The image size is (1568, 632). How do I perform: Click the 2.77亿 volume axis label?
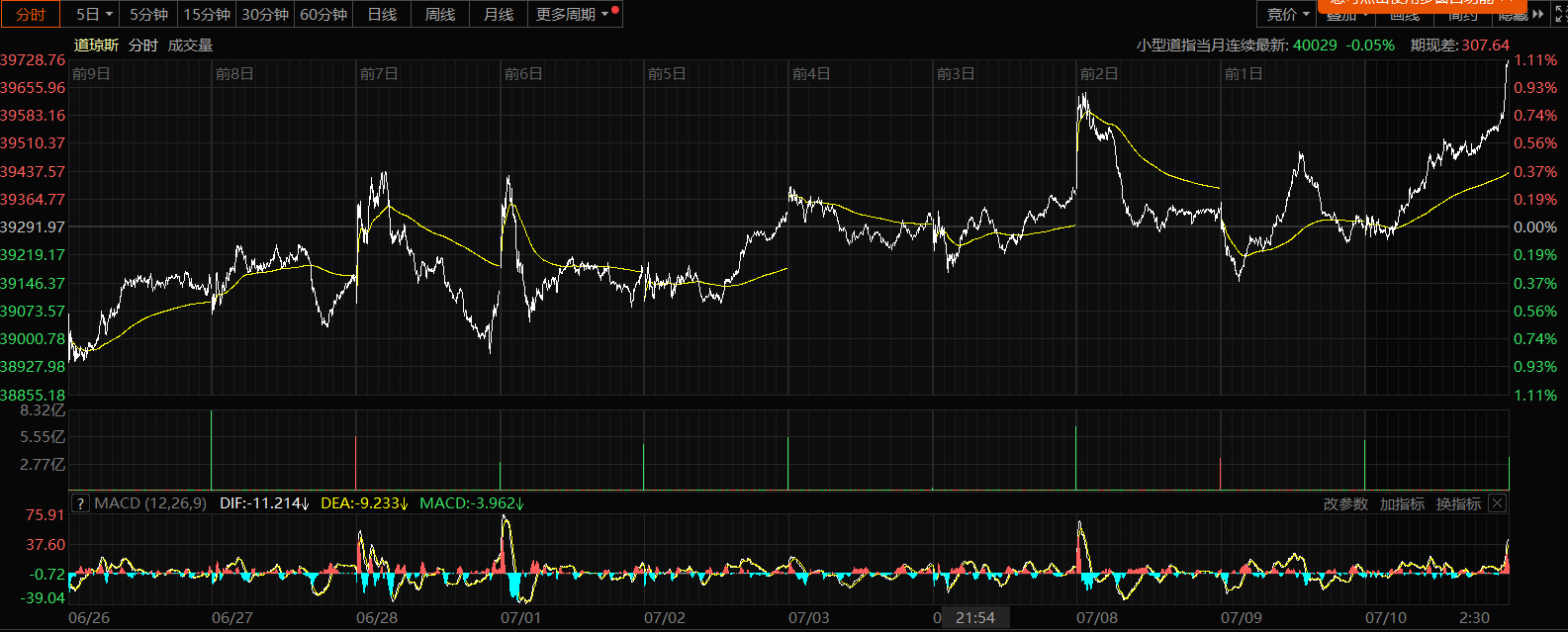(x=43, y=465)
